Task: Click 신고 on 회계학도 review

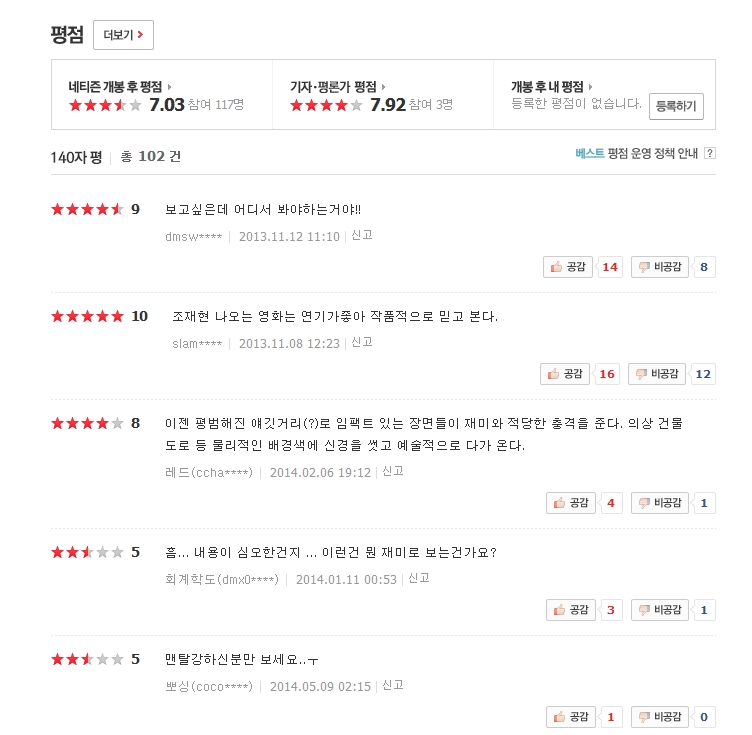Action: [x=418, y=578]
